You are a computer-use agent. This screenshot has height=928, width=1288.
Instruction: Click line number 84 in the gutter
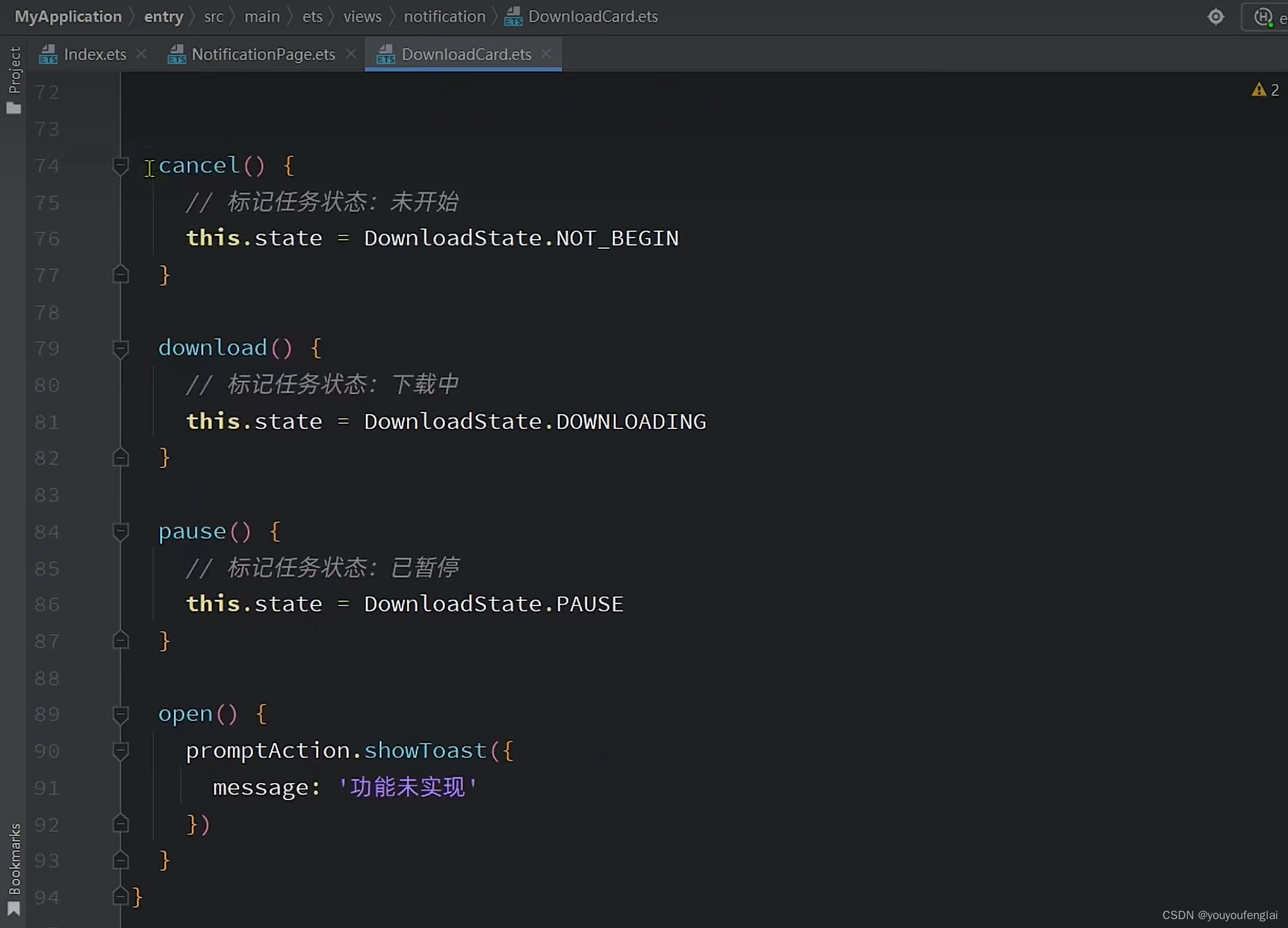tap(47, 532)
